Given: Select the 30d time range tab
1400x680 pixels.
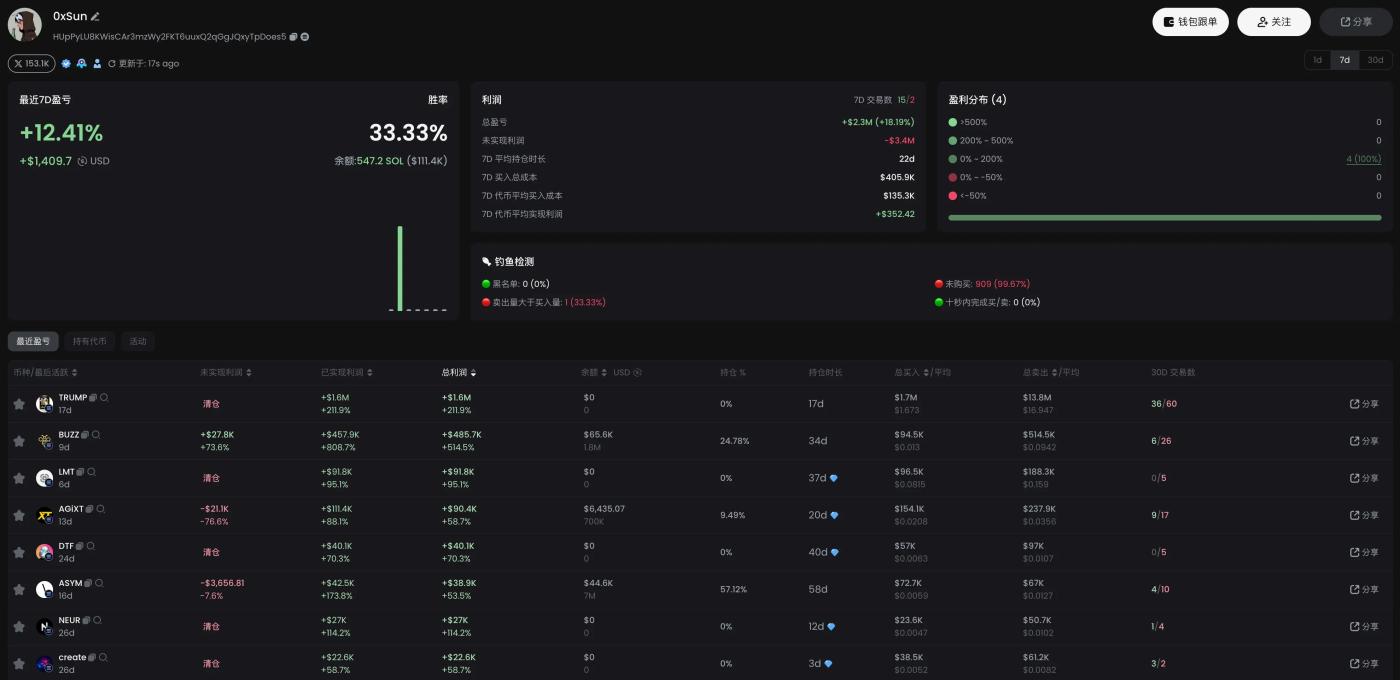Looking at the screenshot, I should (x=1375, y=60).
